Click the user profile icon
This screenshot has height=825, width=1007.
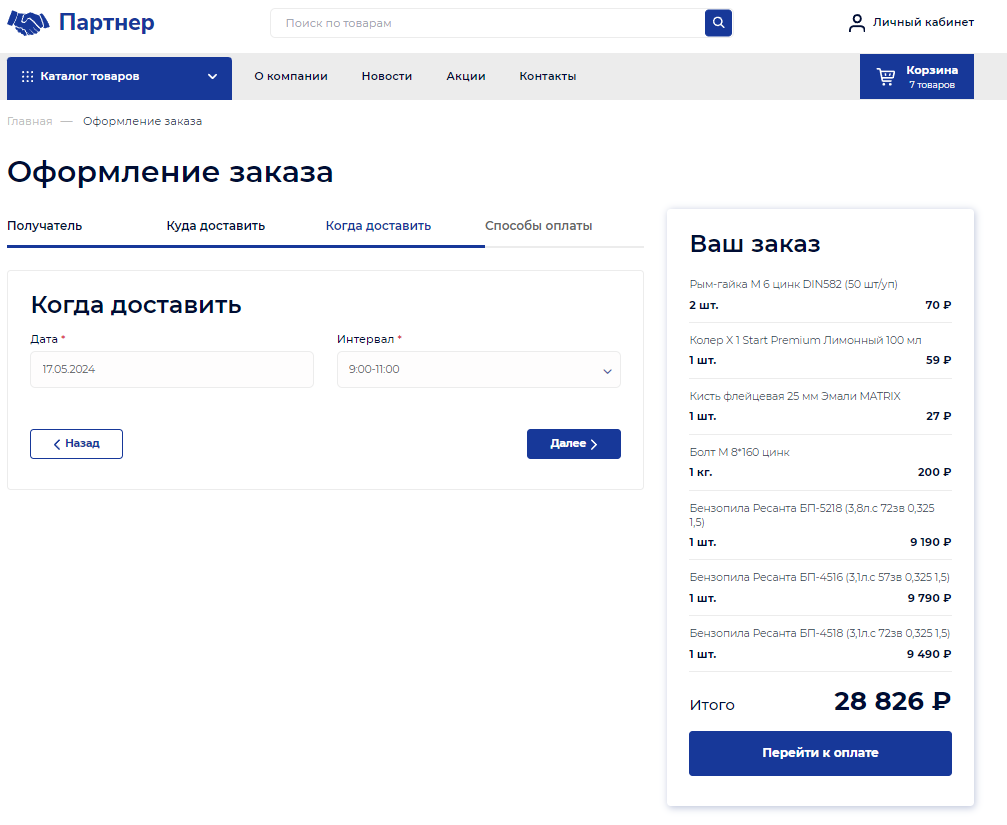click(x=856, y=23)
